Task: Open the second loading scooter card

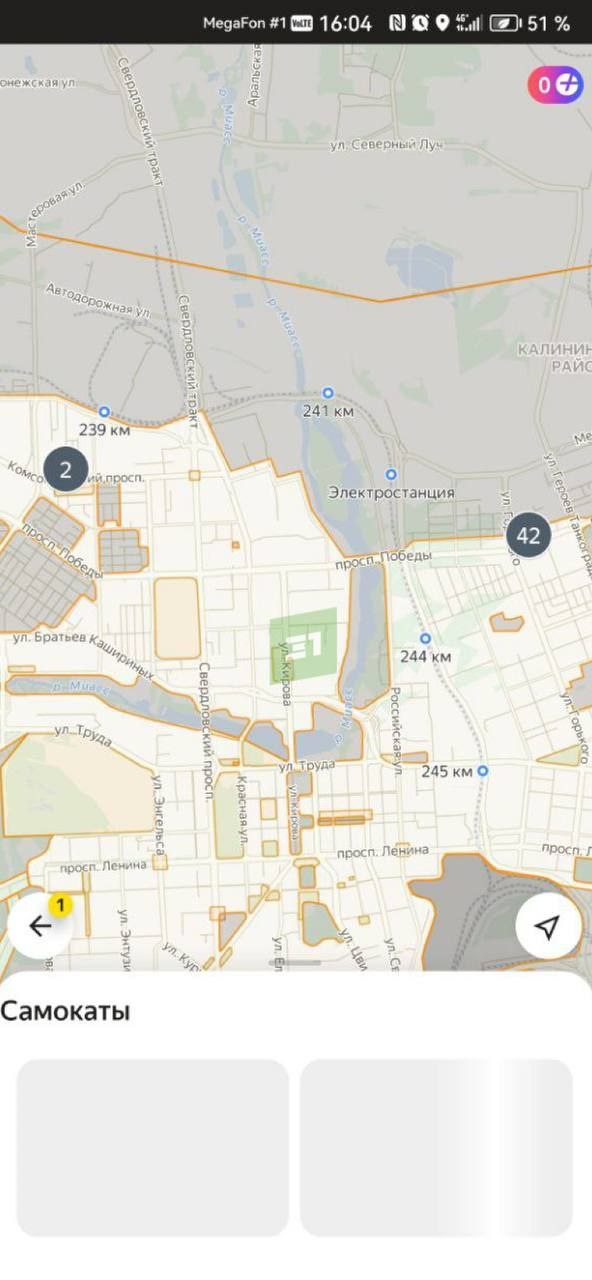Action: (436, 1148)
